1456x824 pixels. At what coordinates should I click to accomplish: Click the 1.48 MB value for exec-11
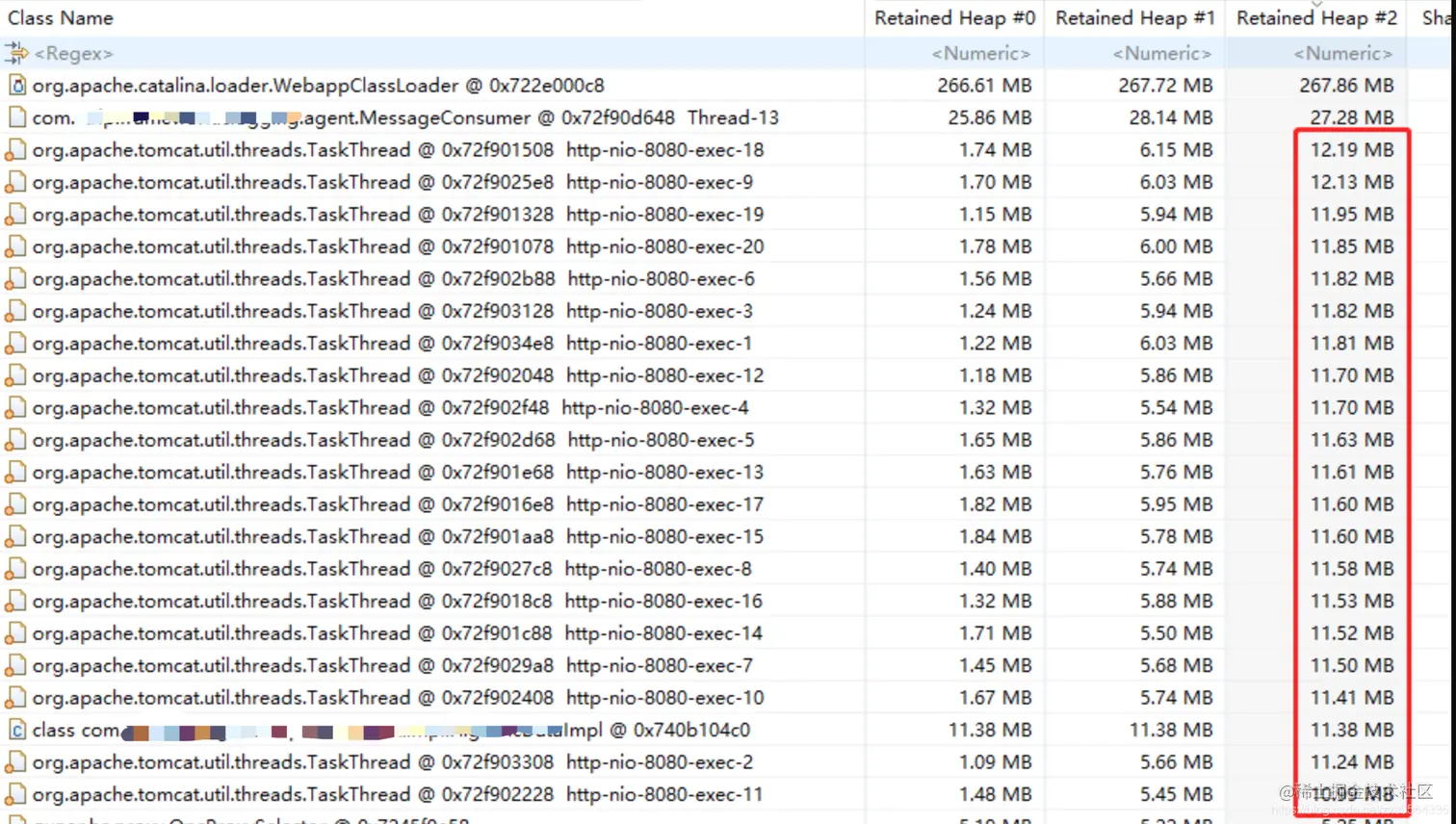point(995,795)
